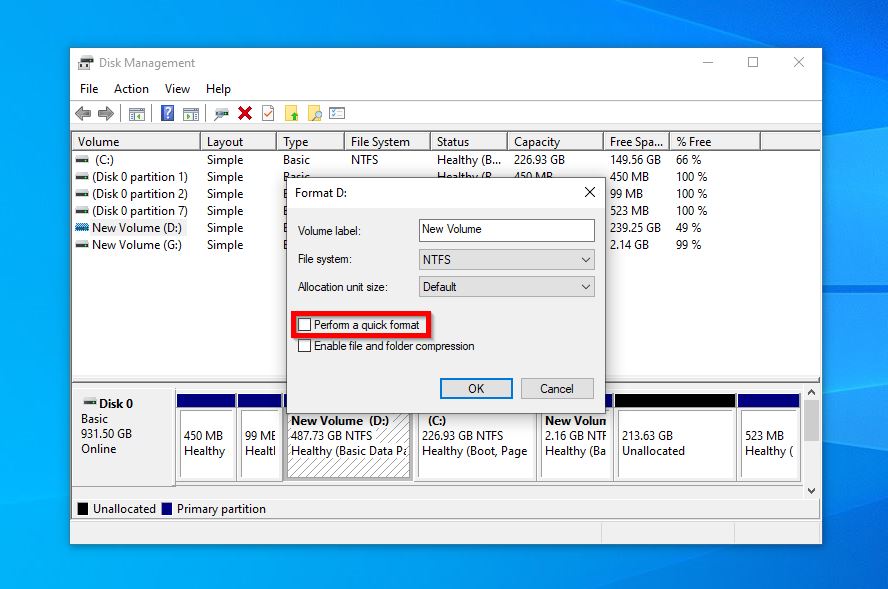888x589 pixels.
Task: Check Enable file and folder compression
Action: [x=305, y=345]
